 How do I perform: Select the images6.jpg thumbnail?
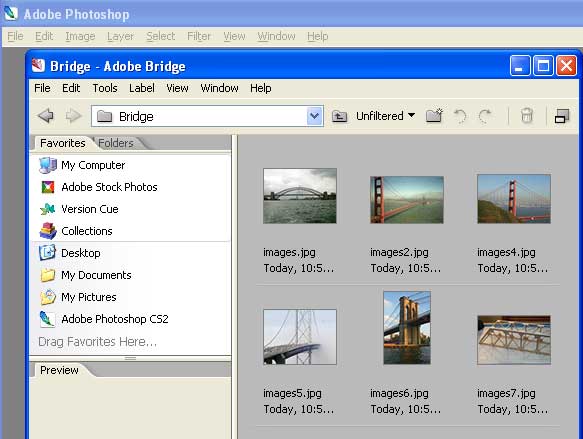point(407,327)
